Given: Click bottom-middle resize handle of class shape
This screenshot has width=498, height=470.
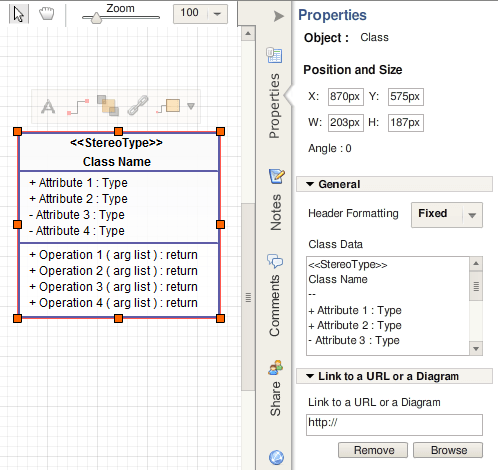Looking at the screenshot, I should click(x=118, y=318).
